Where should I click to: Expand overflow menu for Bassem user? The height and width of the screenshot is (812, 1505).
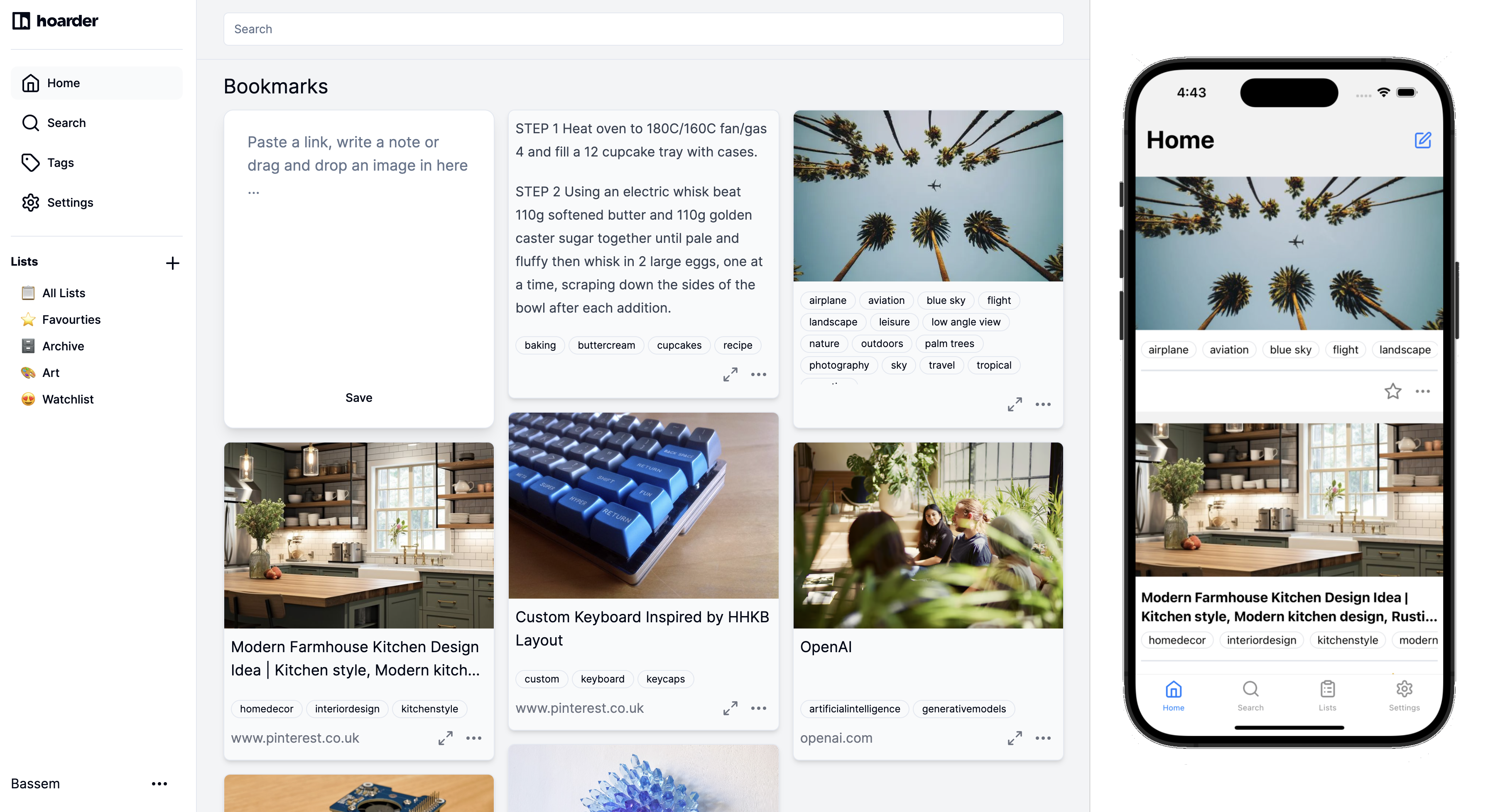[x=159, y=783]
